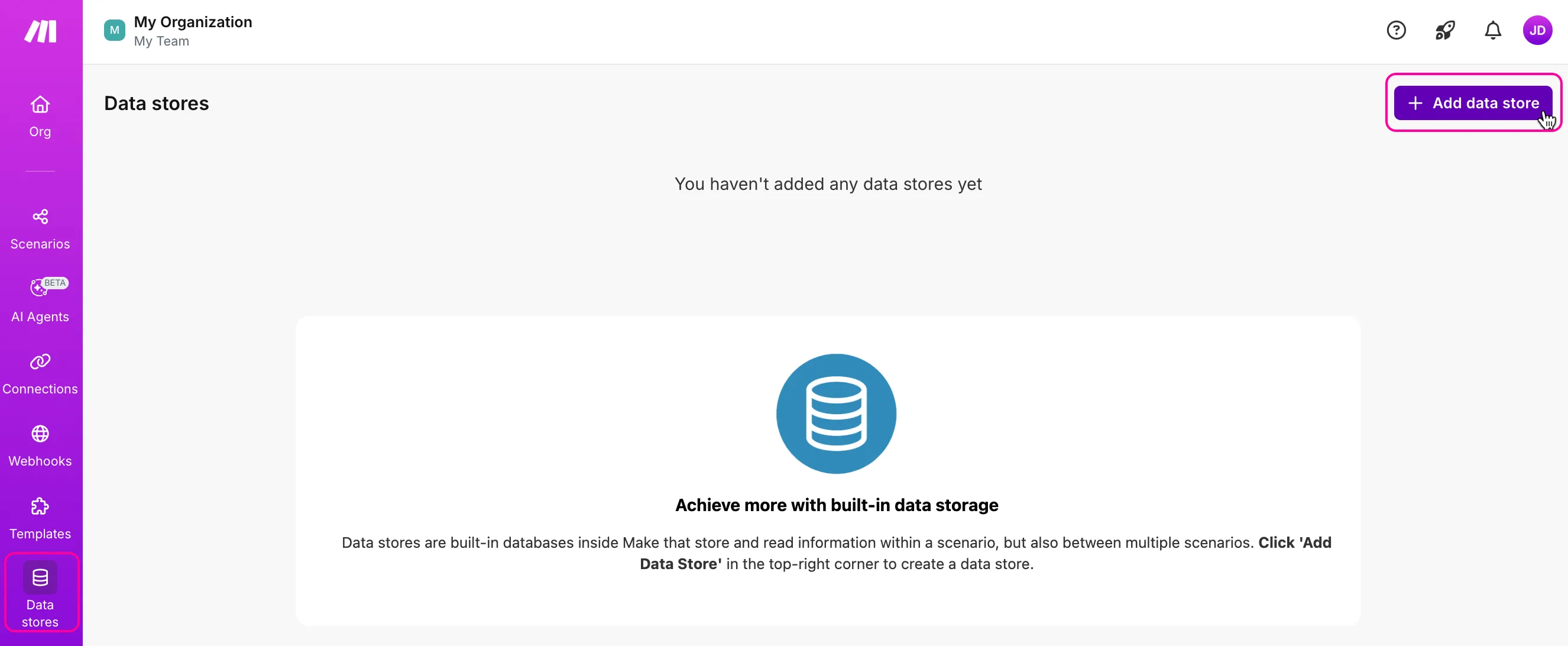Open the help question mark icon
Image resolution: width=1568 pixels, height=646 pixels.
pos(1396,30)
